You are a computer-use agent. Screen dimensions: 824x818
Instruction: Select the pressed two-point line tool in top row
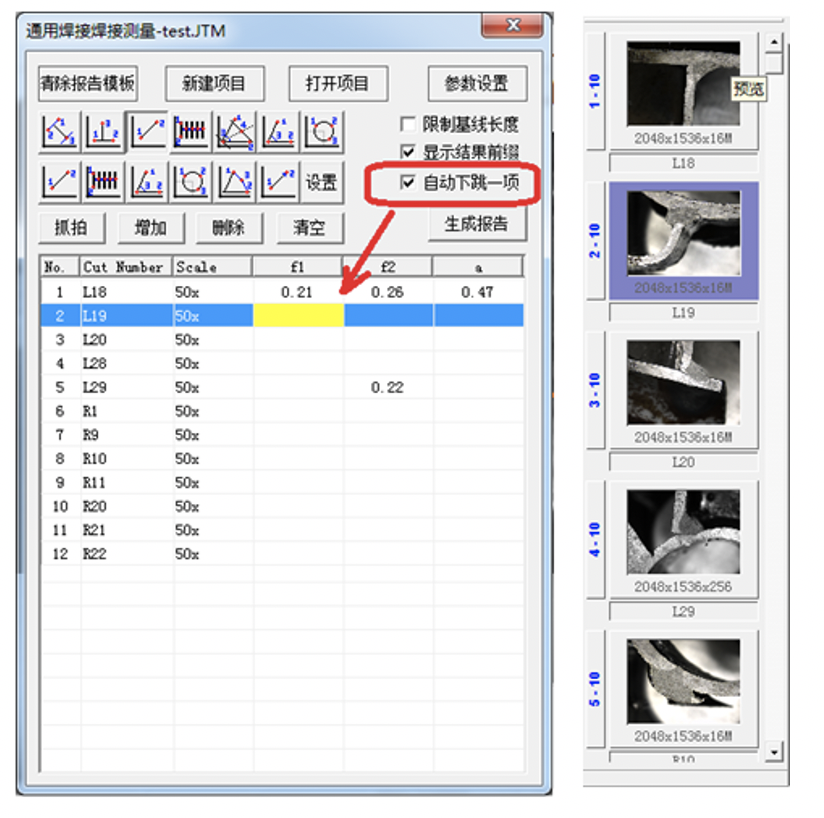[x=147, y=131]
